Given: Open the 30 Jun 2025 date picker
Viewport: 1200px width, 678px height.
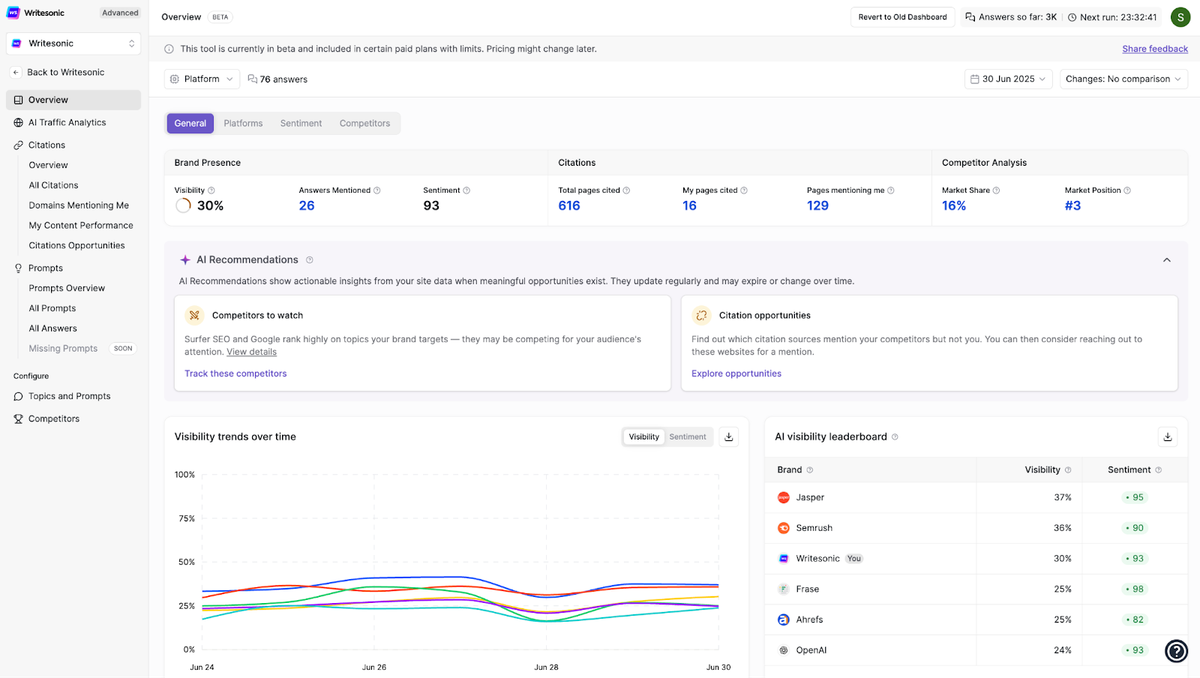Looking at the screenshot, I should point(1009,79).
